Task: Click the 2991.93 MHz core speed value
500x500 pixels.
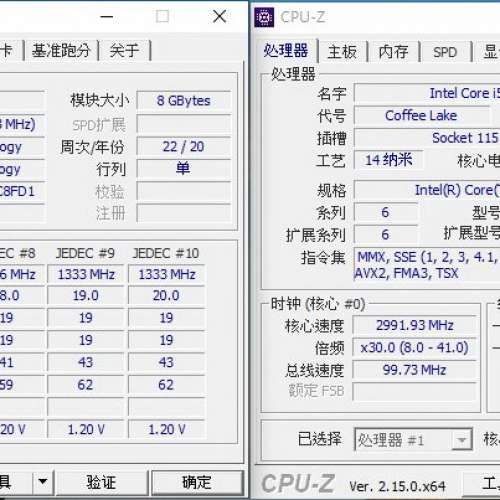Action: pyautogui.click(x=414, y=325)
